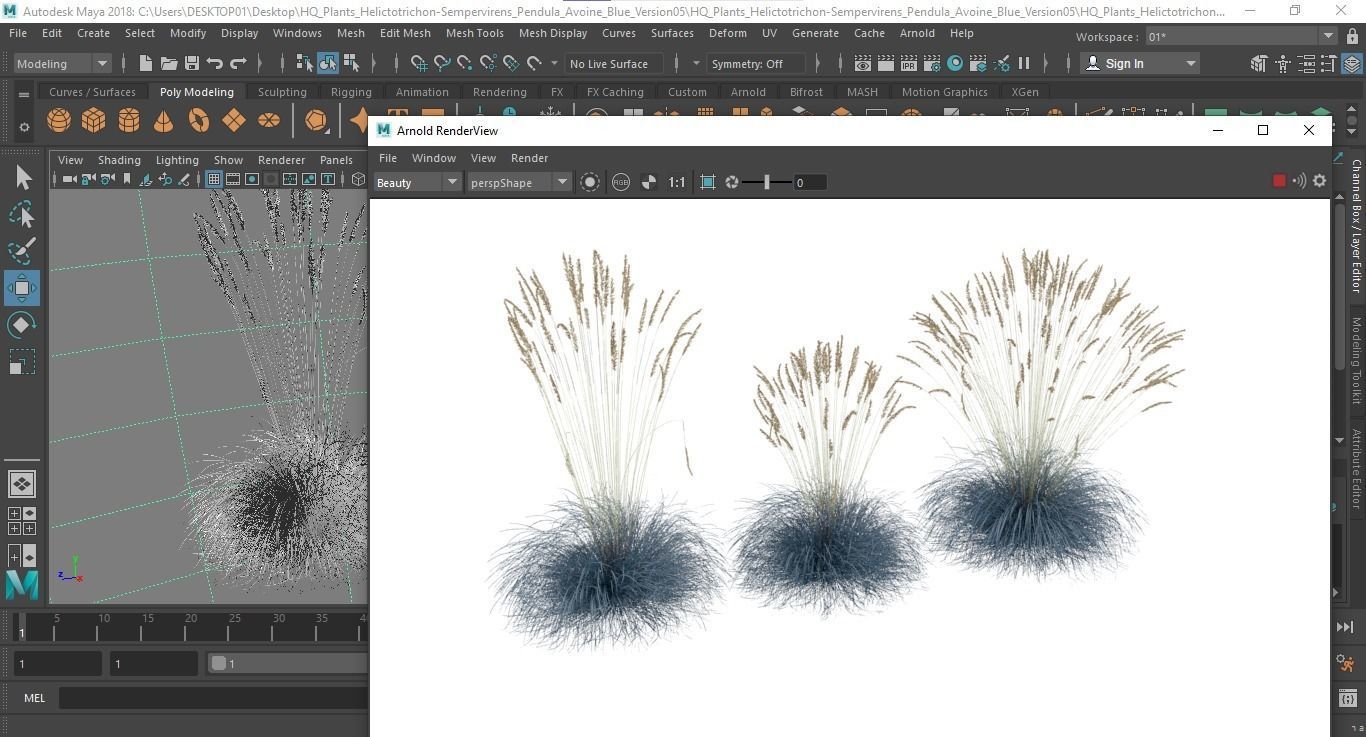Open the Arnold menu in main menu bar
The width and height of the screenshot is (1366, 737).
[917, 33]
